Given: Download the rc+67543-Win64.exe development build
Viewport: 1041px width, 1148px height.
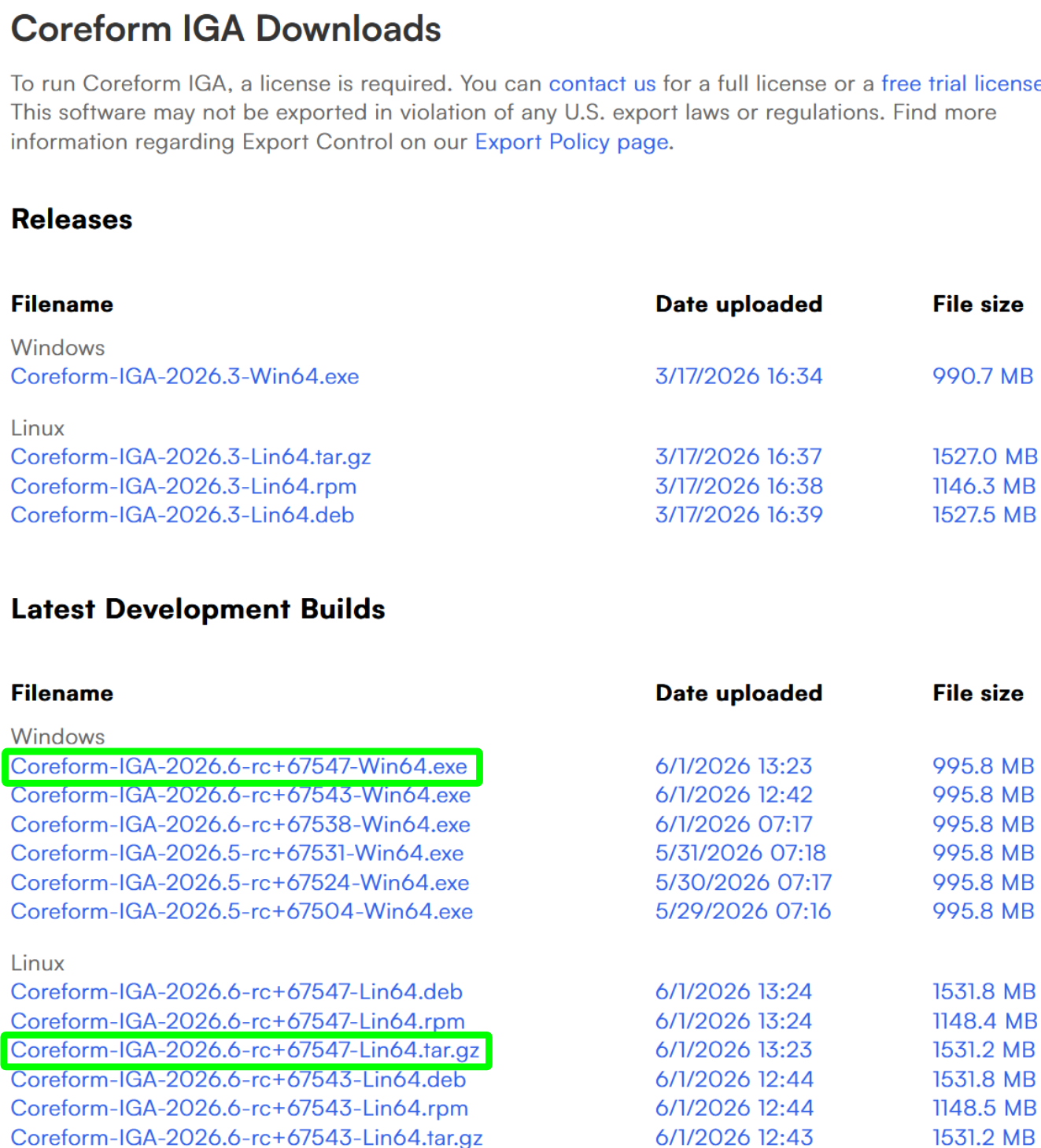Looking at the screenshot, I should point(241,795).
